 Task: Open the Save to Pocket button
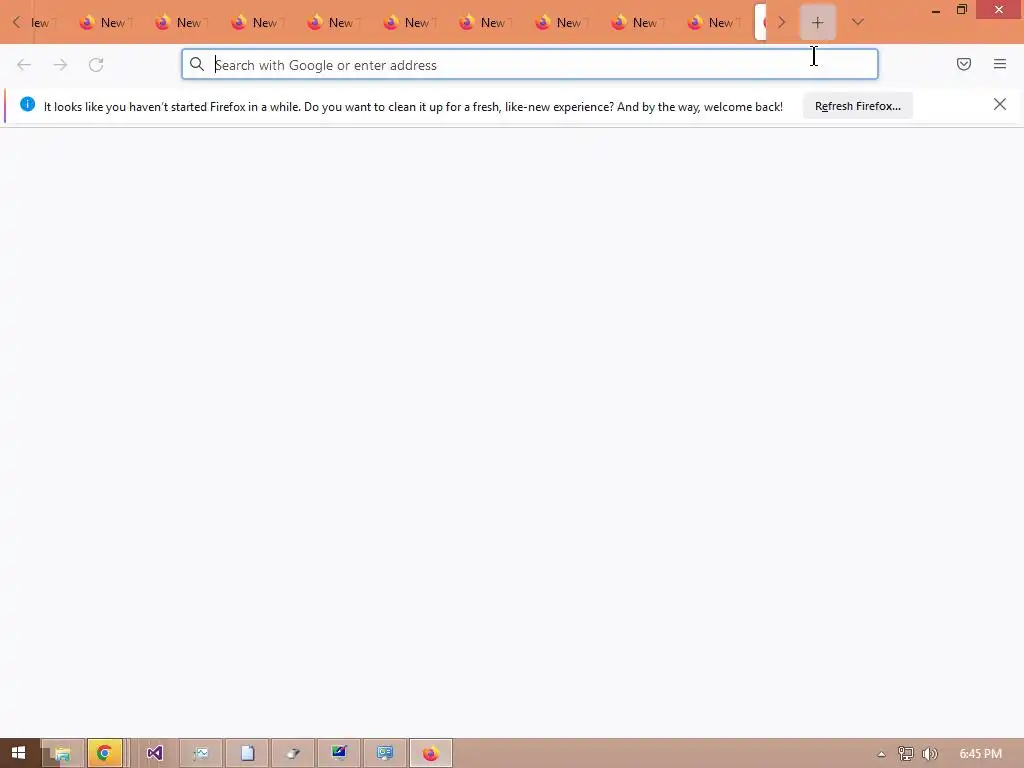(x=964, y=64)
